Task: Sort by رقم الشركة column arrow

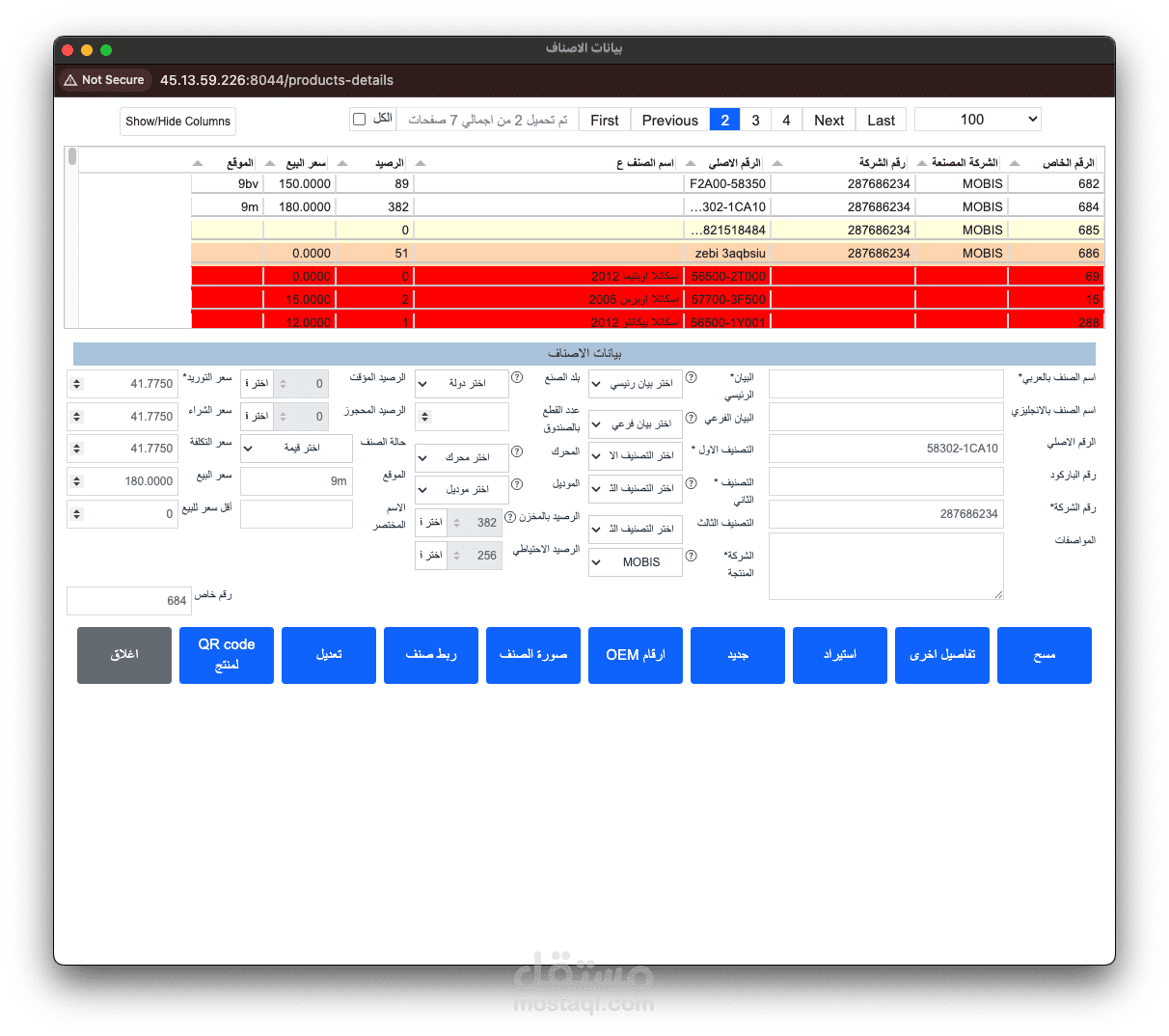Action: (x=777, y=163)
